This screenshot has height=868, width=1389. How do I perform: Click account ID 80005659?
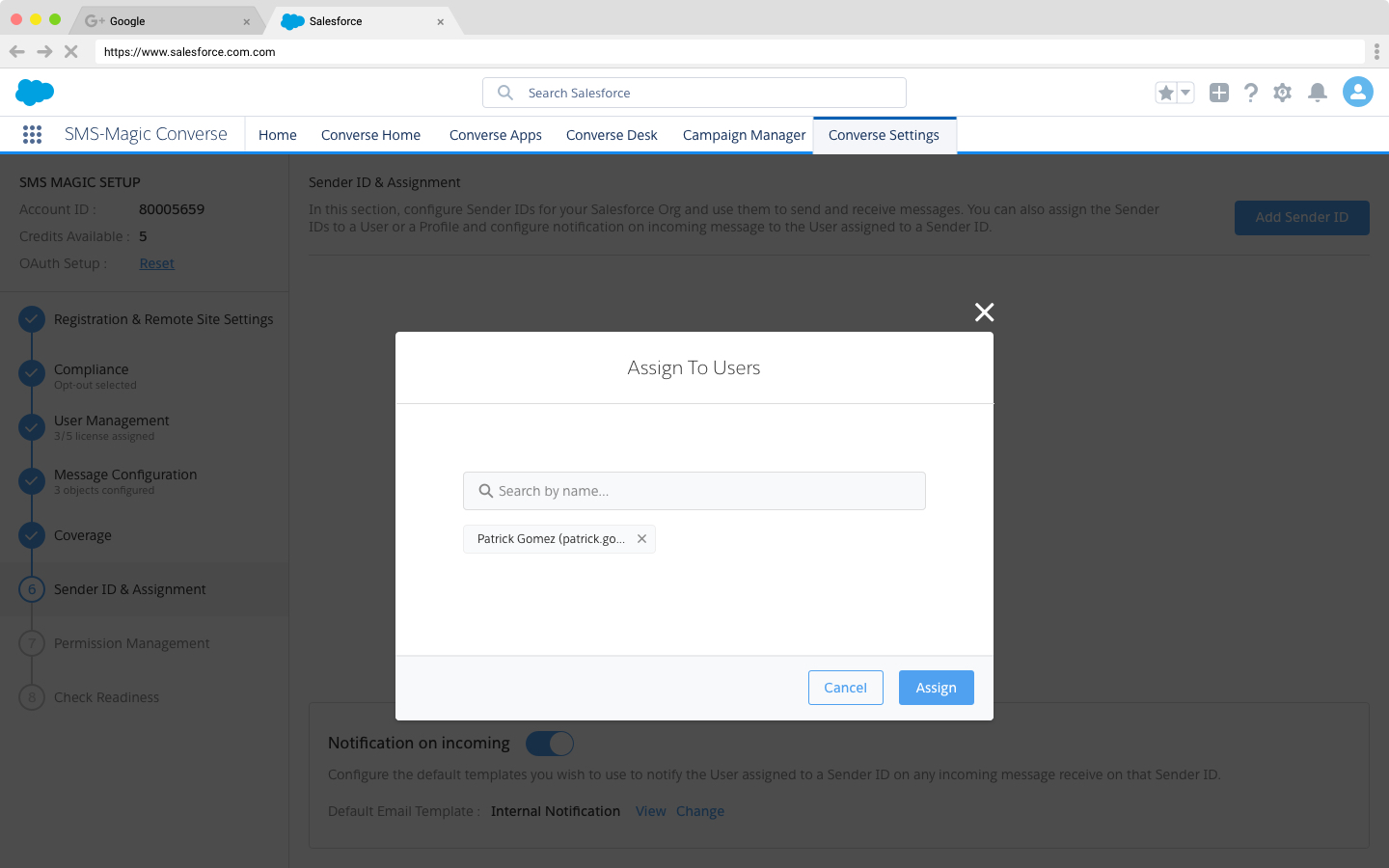pos(172,209)
